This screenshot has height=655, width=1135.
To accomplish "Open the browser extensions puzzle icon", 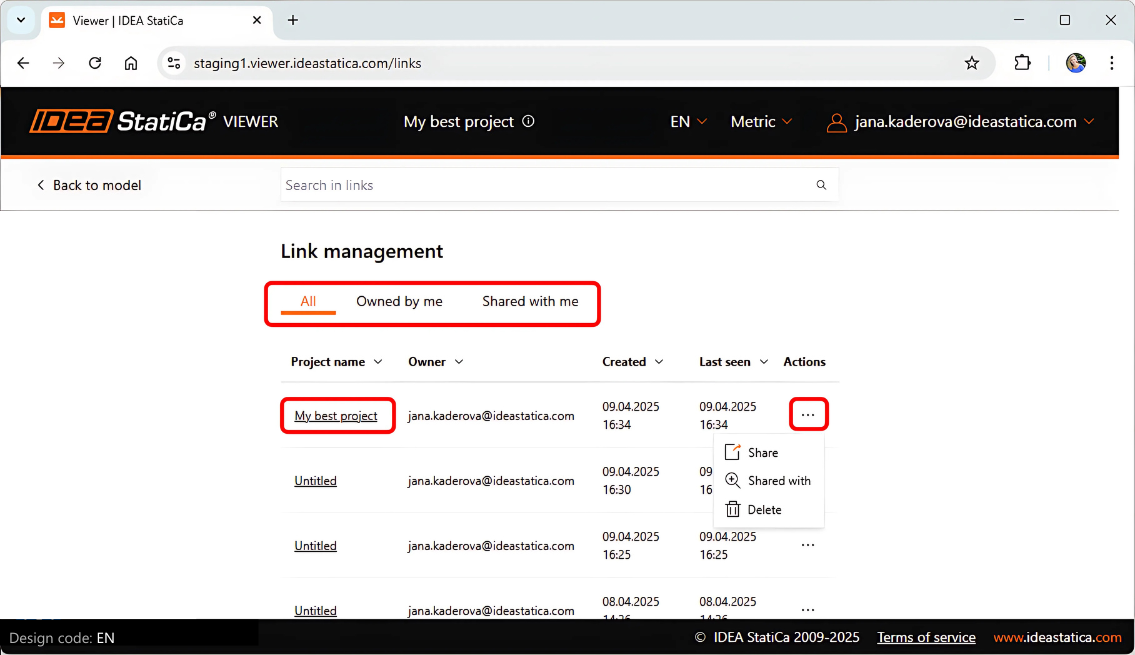I will coord(1022,63).
